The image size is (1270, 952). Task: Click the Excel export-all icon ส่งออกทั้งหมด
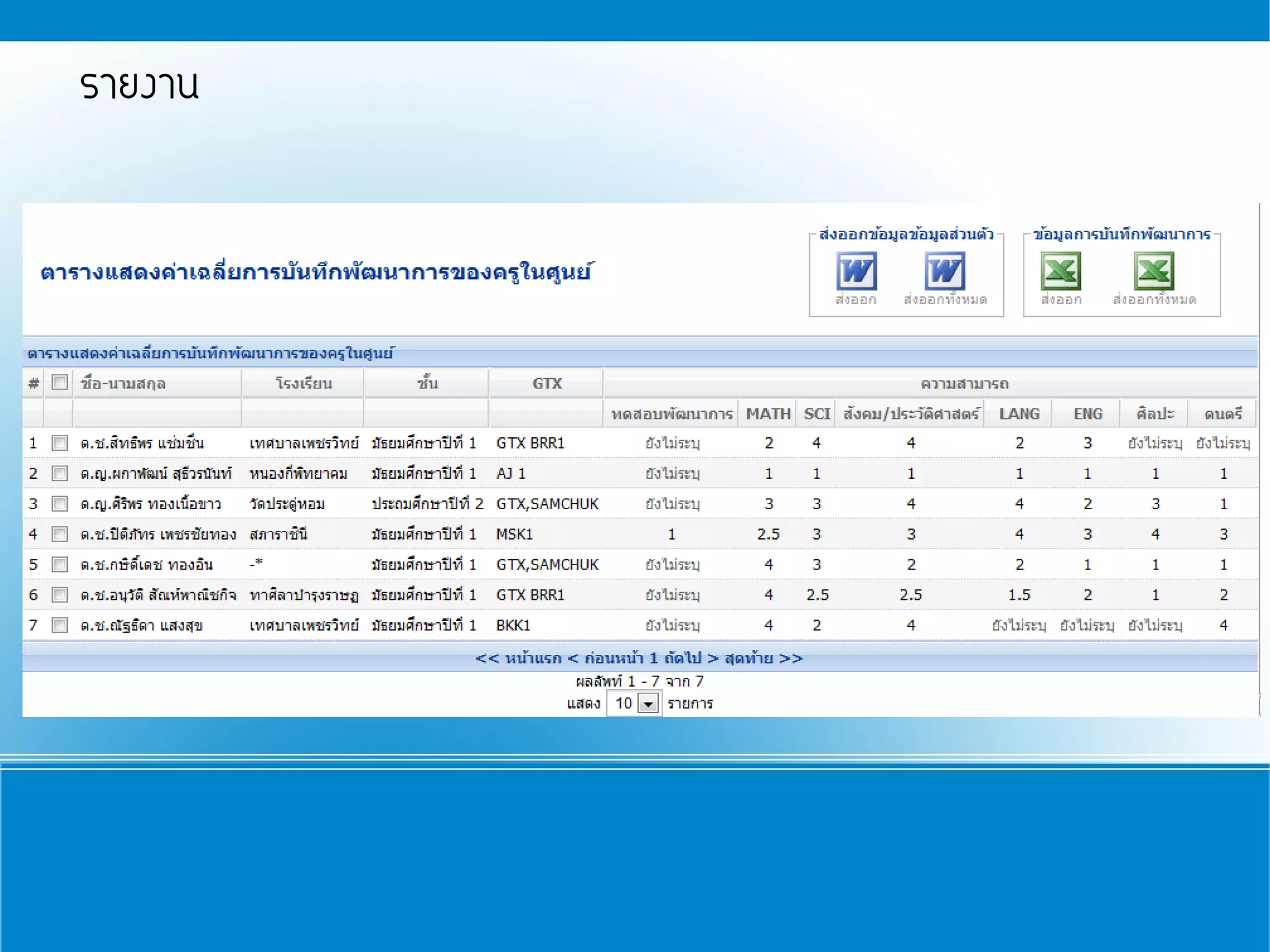click(1154, 271)
